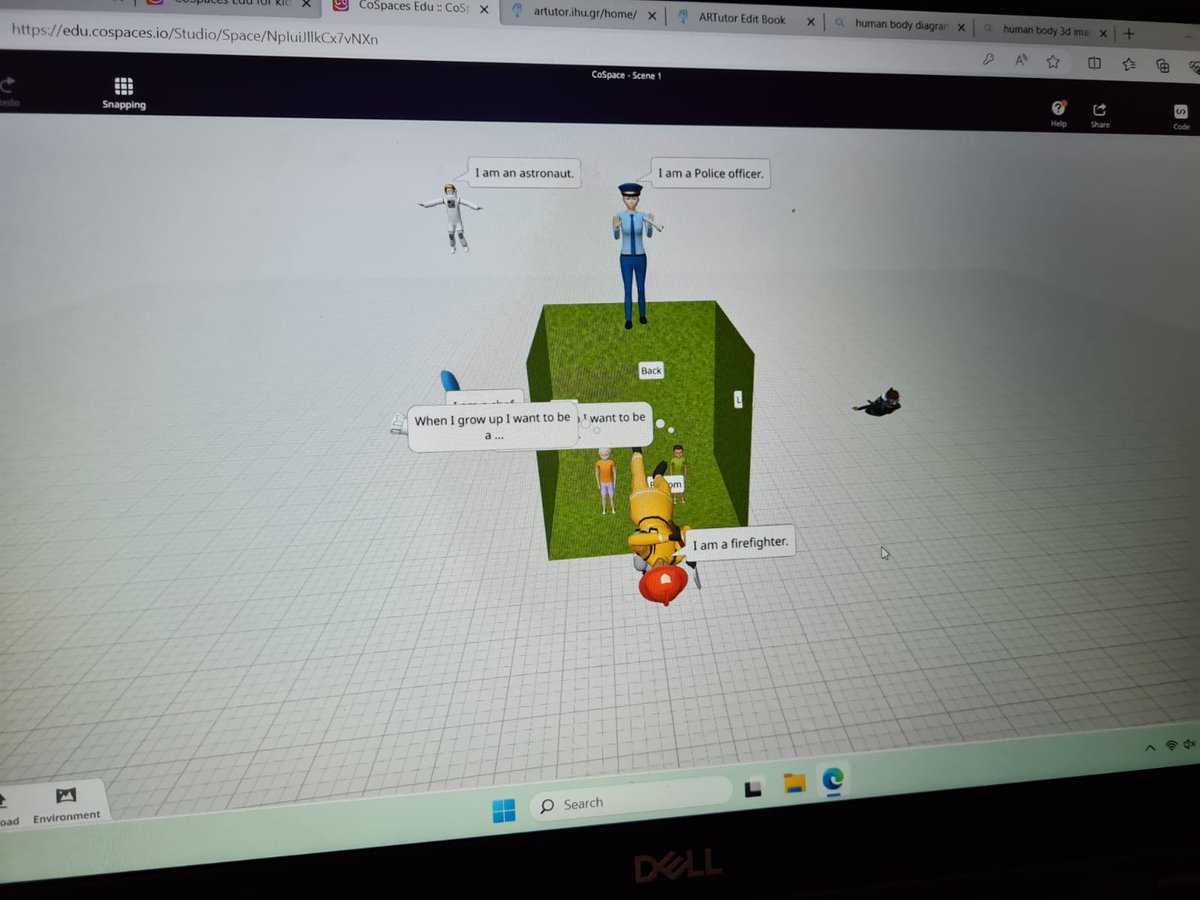Open the Code editor
The width and height of the screenshot is (1200, 900).
pos(1180,118)
